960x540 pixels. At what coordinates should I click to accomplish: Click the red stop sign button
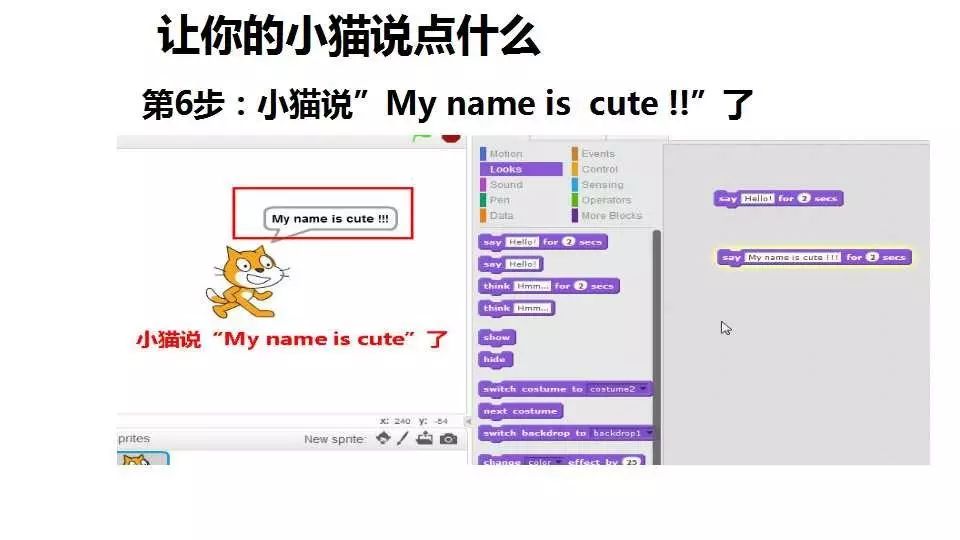coord(451,138)
